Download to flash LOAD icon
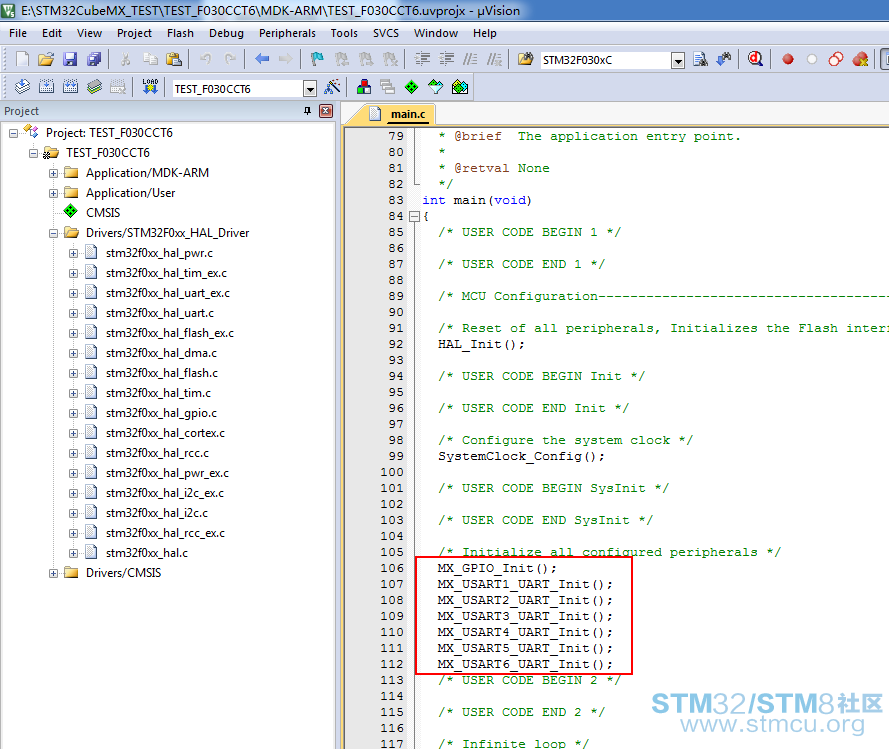 tap(150, 87)
